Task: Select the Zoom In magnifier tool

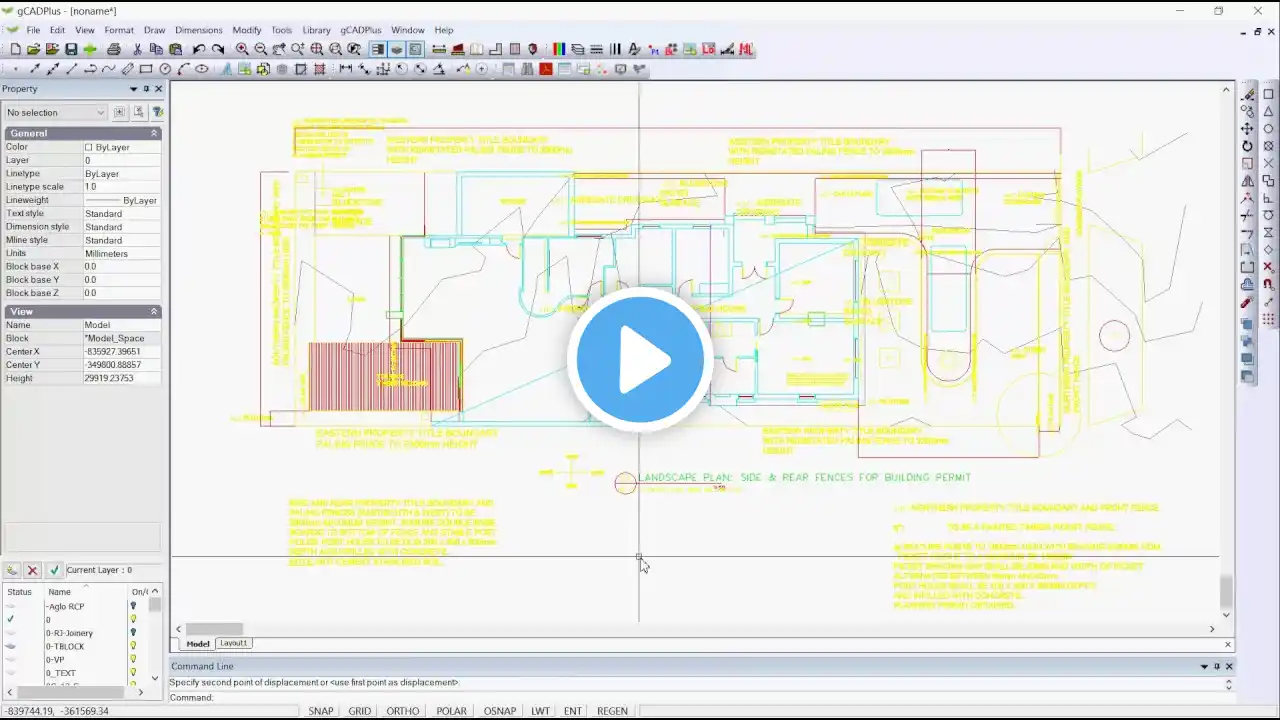Action: coord(242,49)
